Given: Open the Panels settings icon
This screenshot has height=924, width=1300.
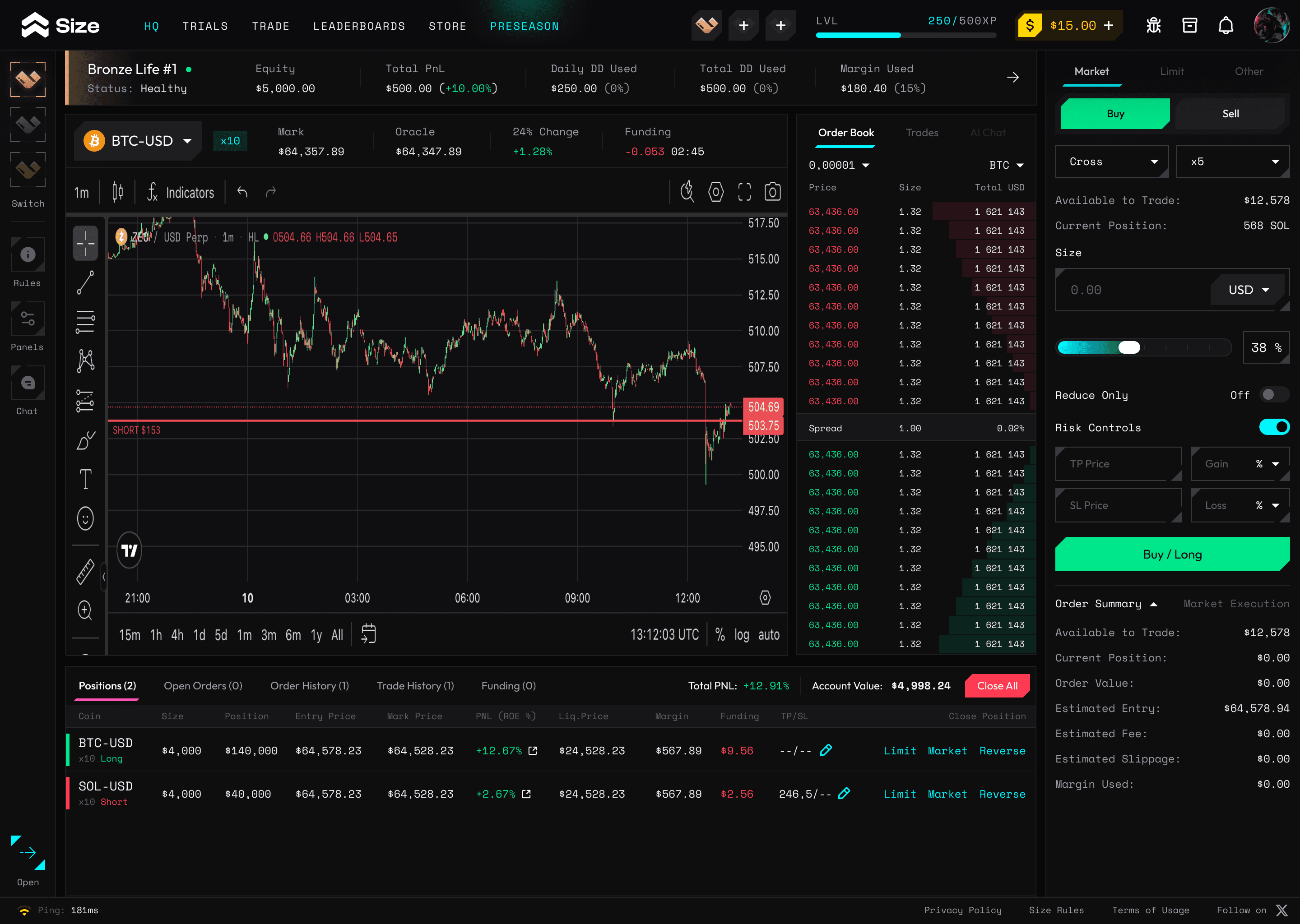Looking at the screenshot, I should pyautogui.click(x=28, y=318).
